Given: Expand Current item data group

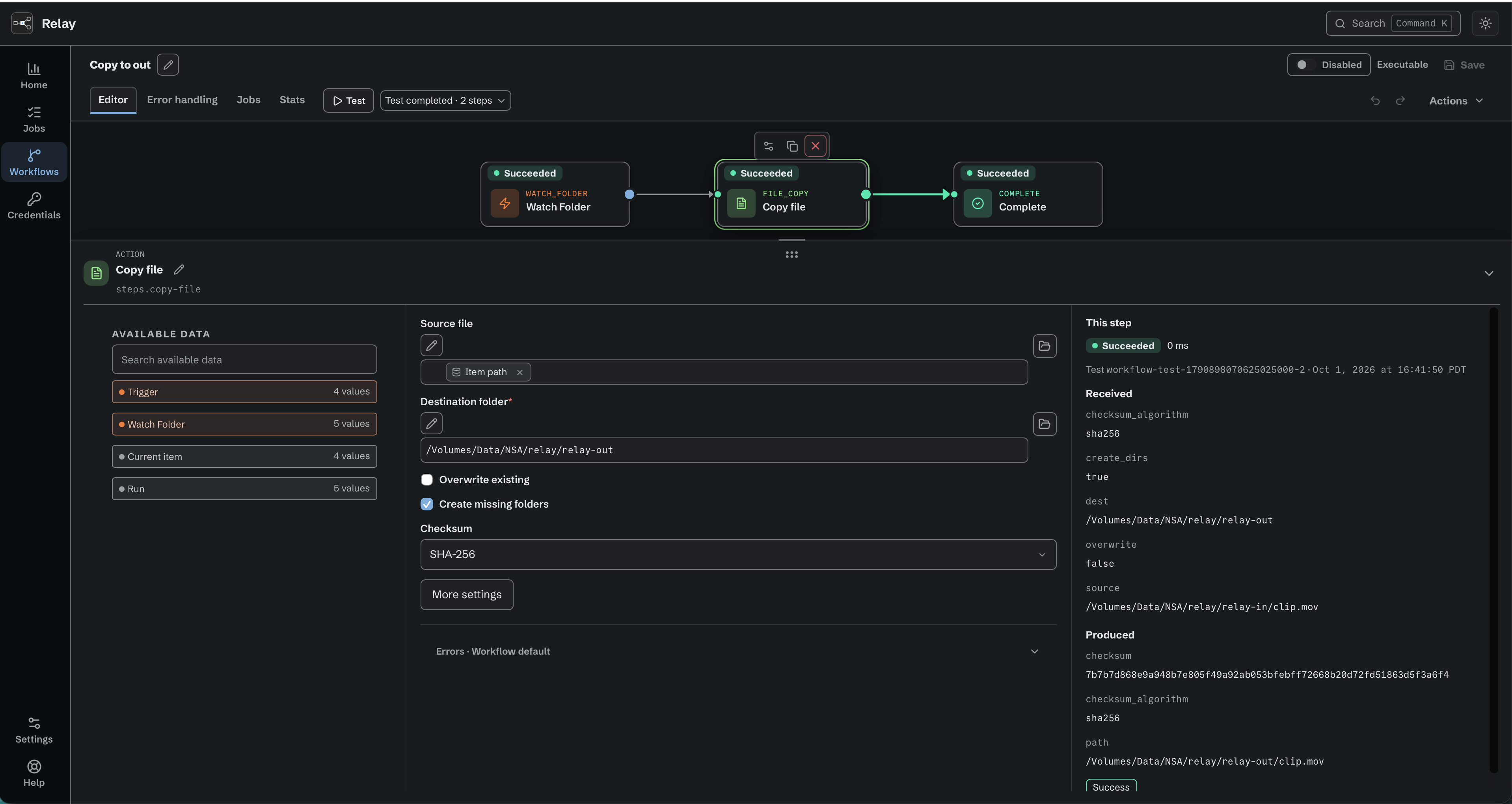Looking at the screenshot, I should [244, 456].
